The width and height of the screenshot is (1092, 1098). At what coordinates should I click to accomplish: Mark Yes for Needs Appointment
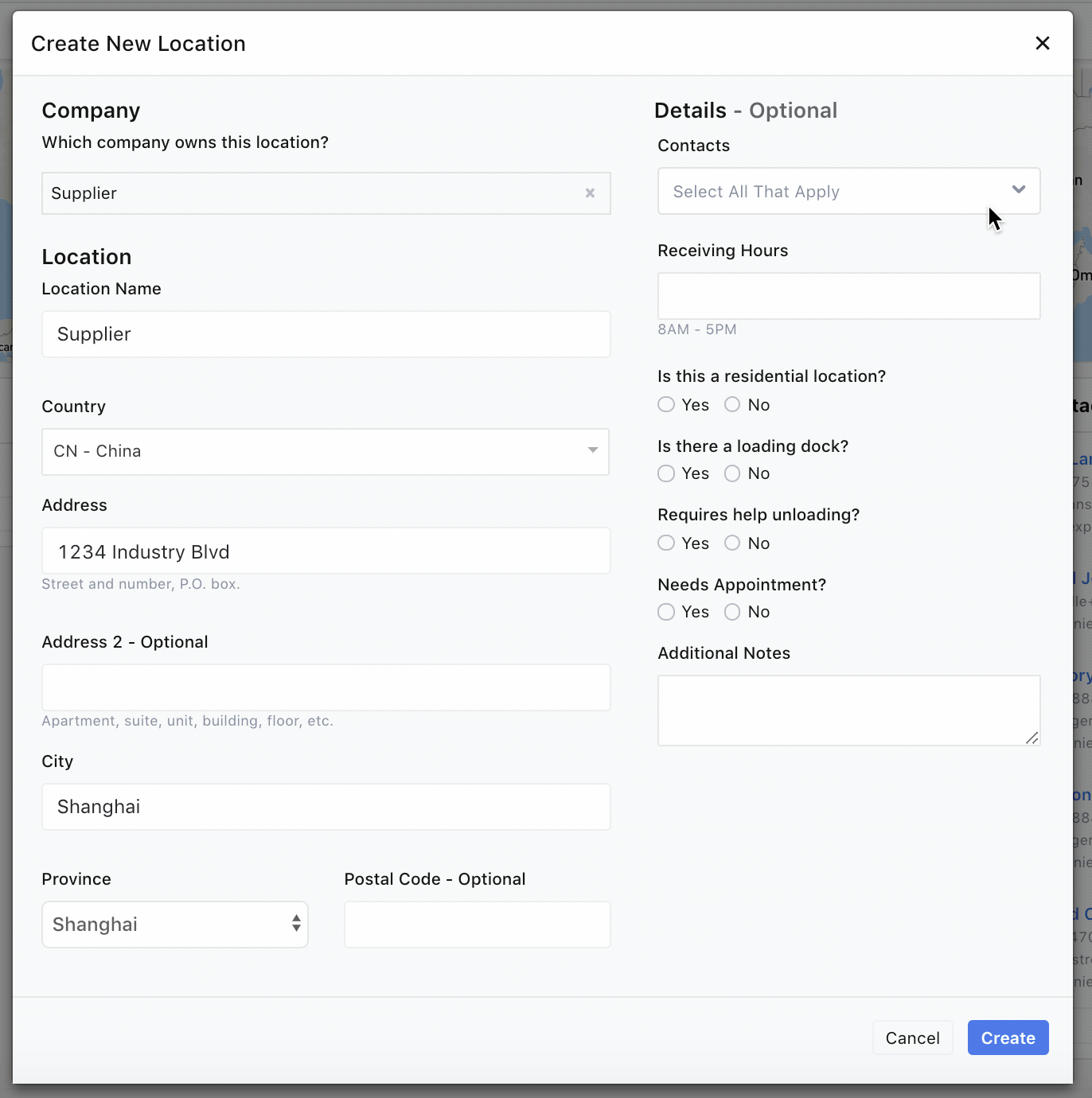point(666,612)
